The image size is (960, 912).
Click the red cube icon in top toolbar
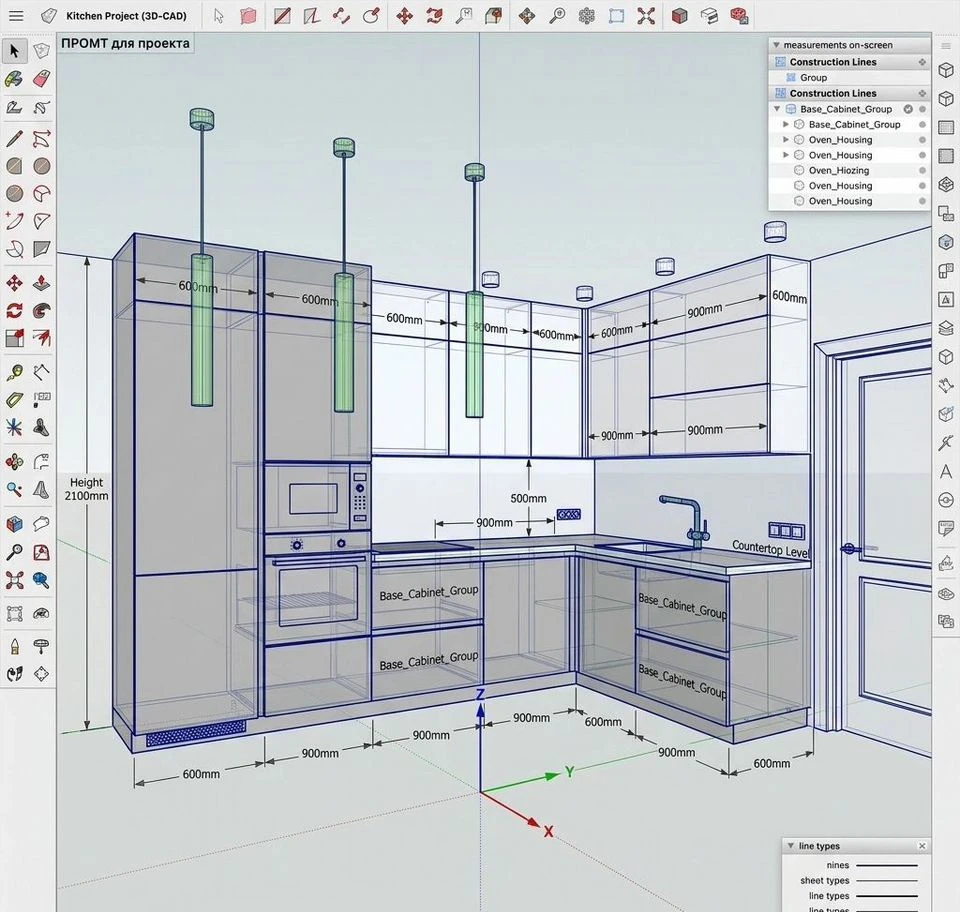(679, 16)
